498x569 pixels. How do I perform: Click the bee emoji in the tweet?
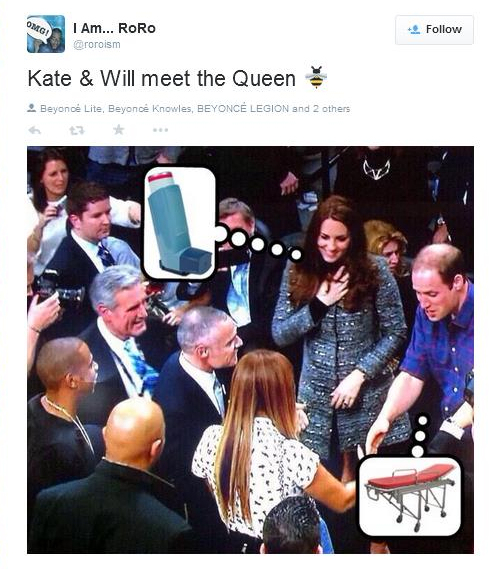(x=317, y=77)
